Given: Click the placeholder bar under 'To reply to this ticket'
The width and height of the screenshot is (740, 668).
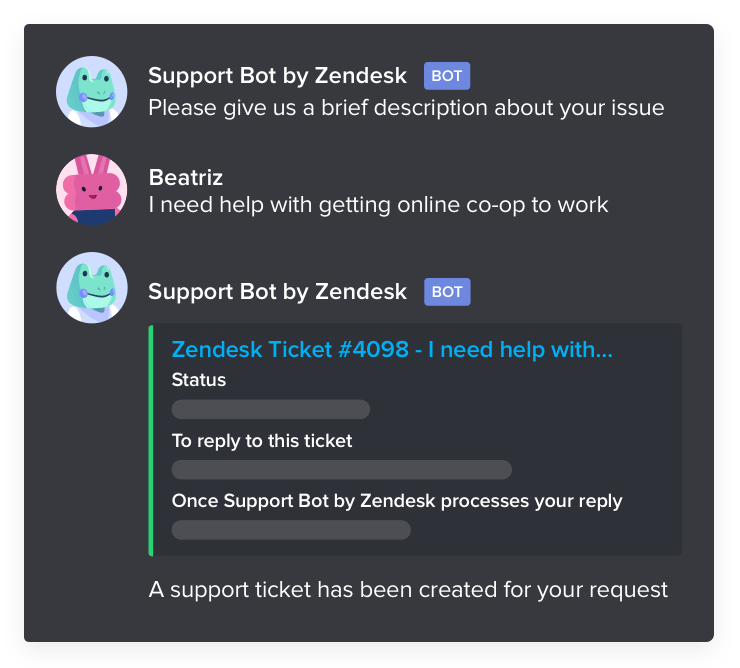Looking at the screenshot, I should (x=342, y=470).
